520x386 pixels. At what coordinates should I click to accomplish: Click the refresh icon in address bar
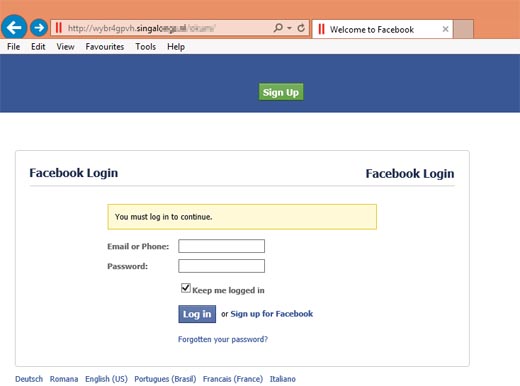tap(301, 28)
